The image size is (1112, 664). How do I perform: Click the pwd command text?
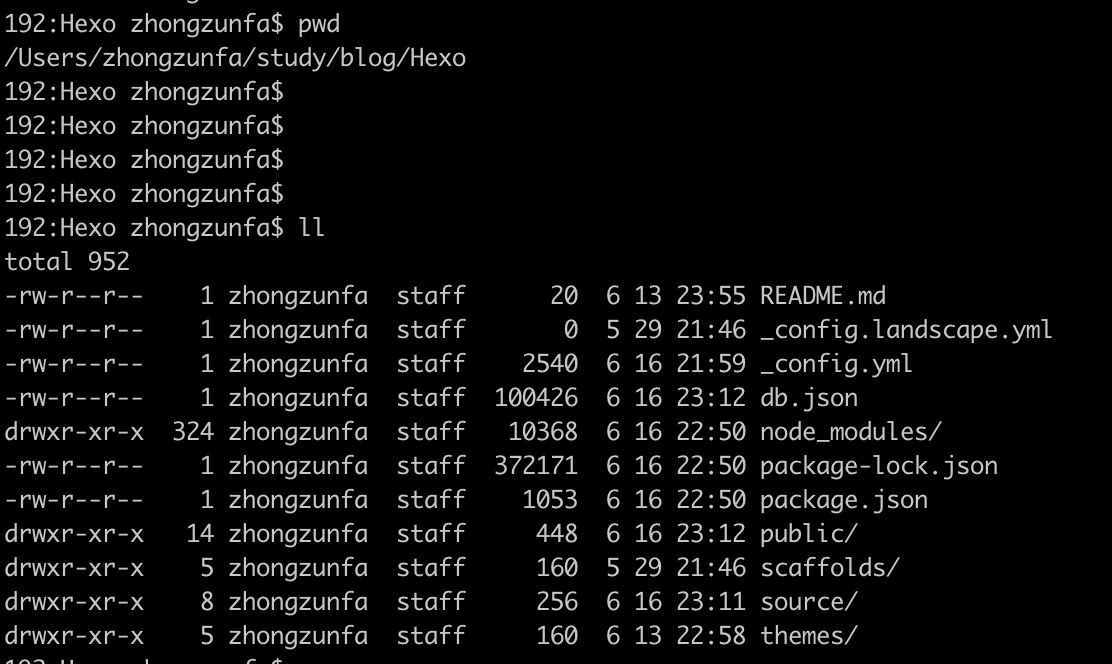click(319, 24)
